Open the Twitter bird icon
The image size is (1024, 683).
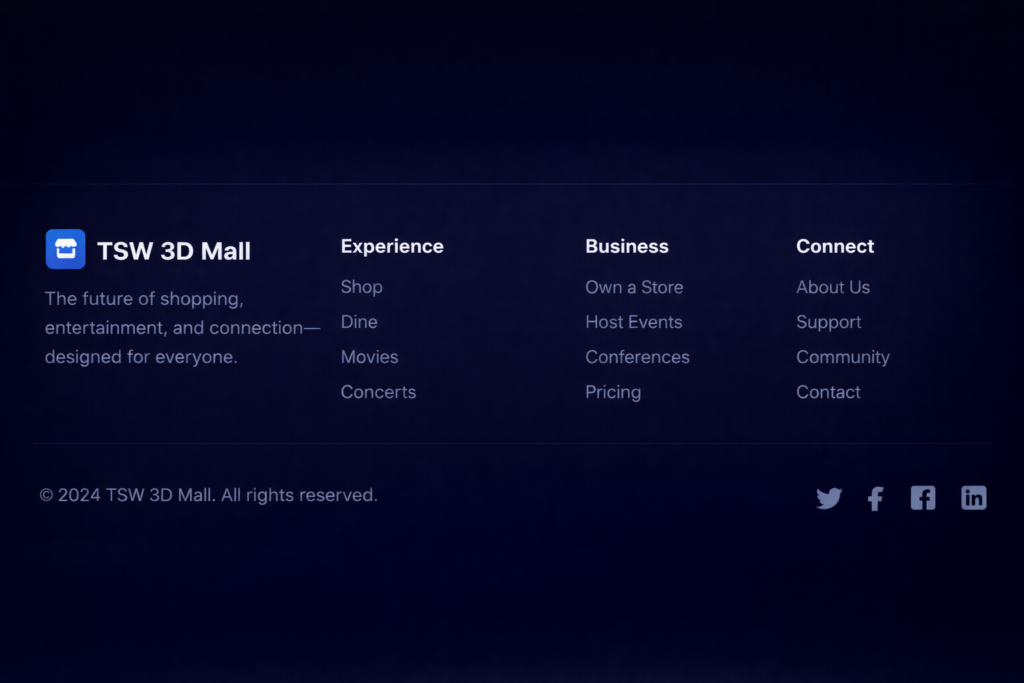829,498
